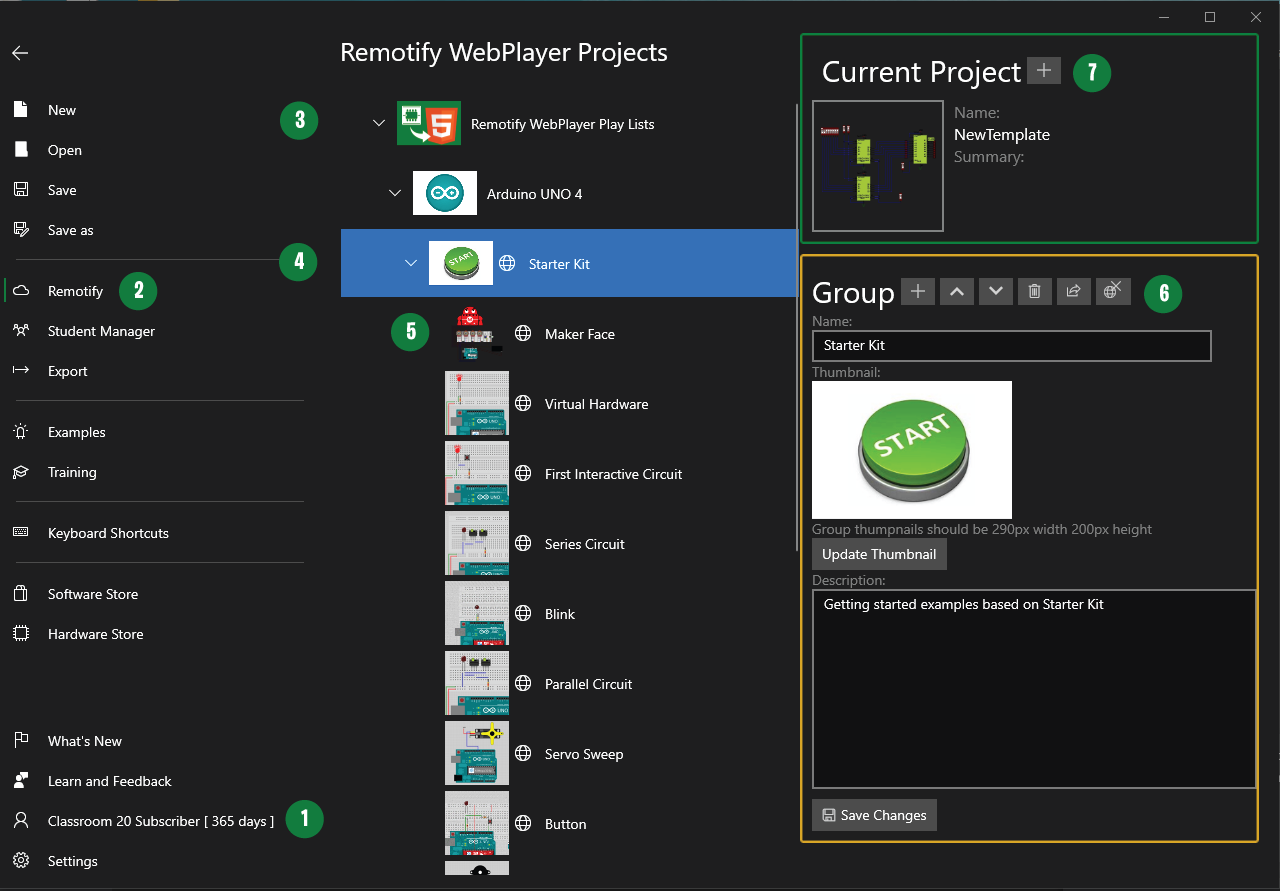Screen dimensions: 1280x892
Task: Click globe icon beside Blink
Action: pos(523,614)
